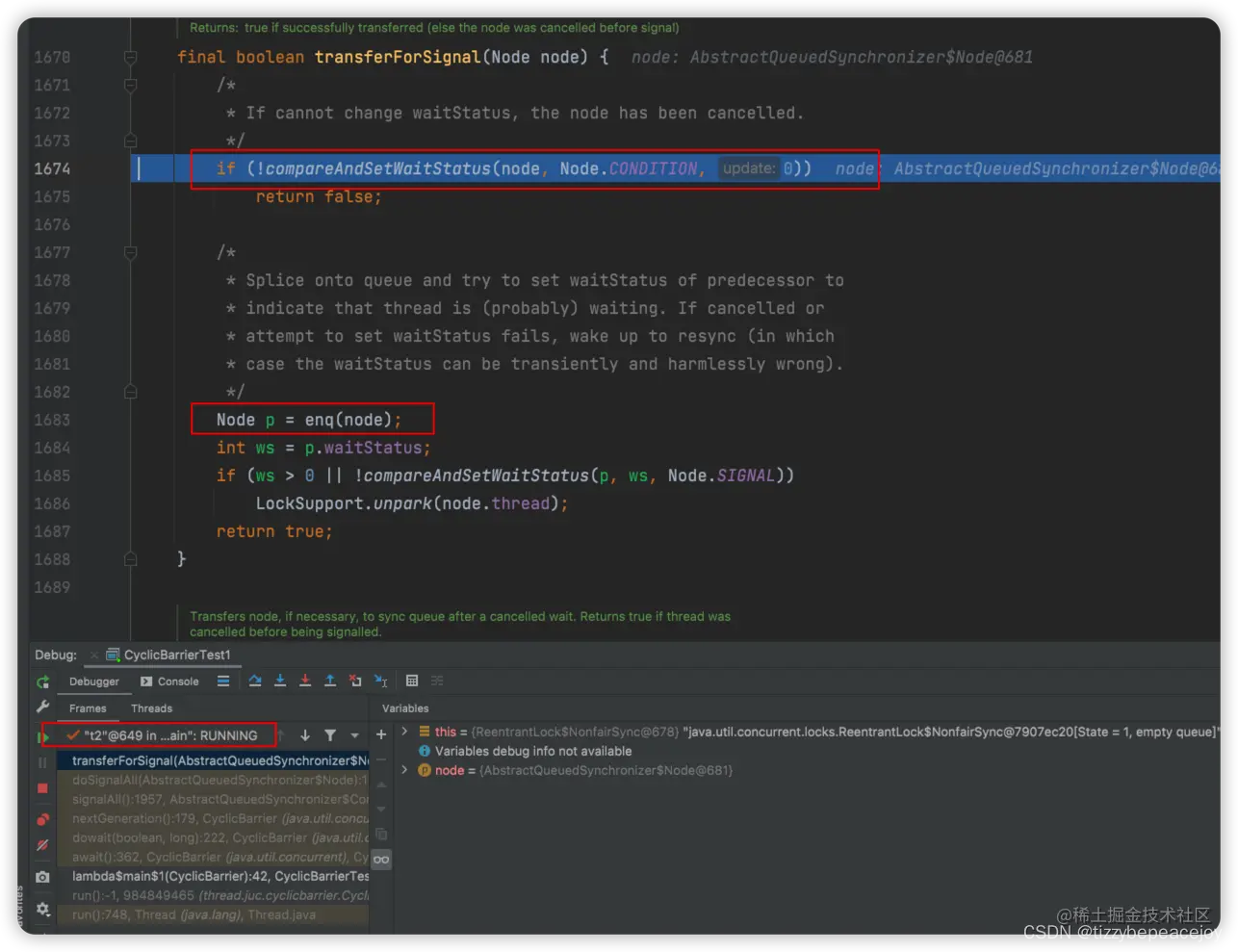
Task: Force Step Into with red arrow
Action: pos(305,682)
